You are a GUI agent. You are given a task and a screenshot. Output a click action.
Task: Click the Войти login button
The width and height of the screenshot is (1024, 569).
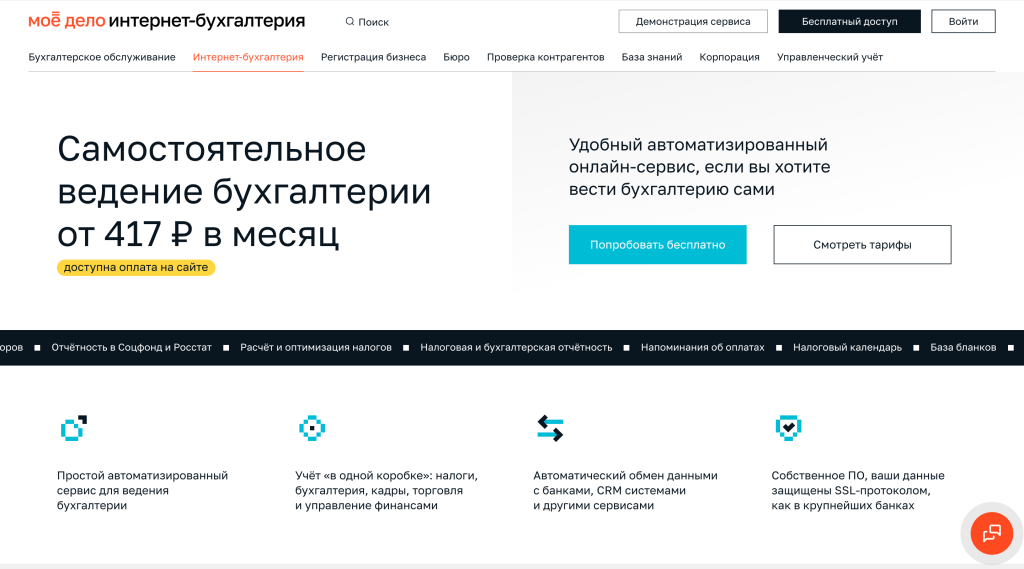(963, 21)
